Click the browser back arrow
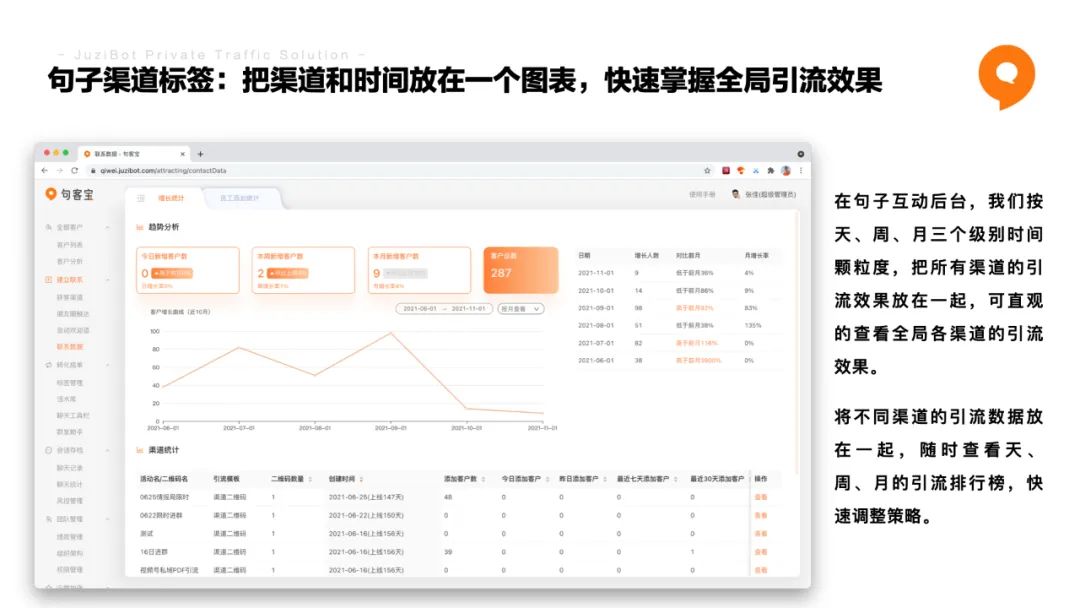 pyautogui.click(x=45, y=171)
